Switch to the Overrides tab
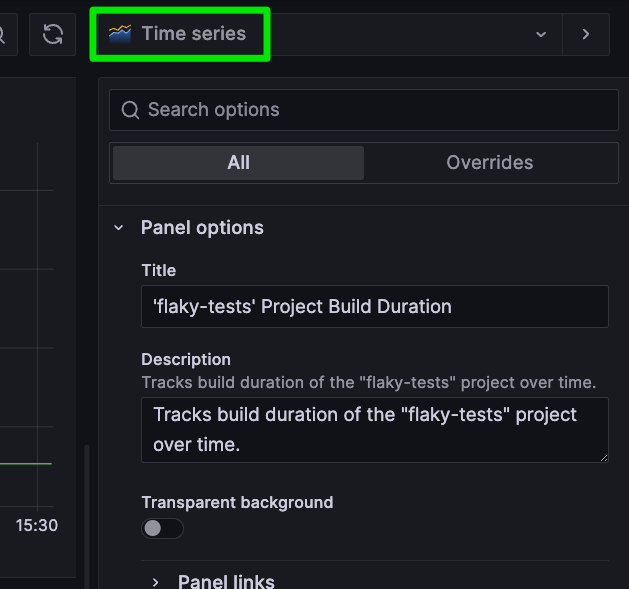 click(489, 163)
